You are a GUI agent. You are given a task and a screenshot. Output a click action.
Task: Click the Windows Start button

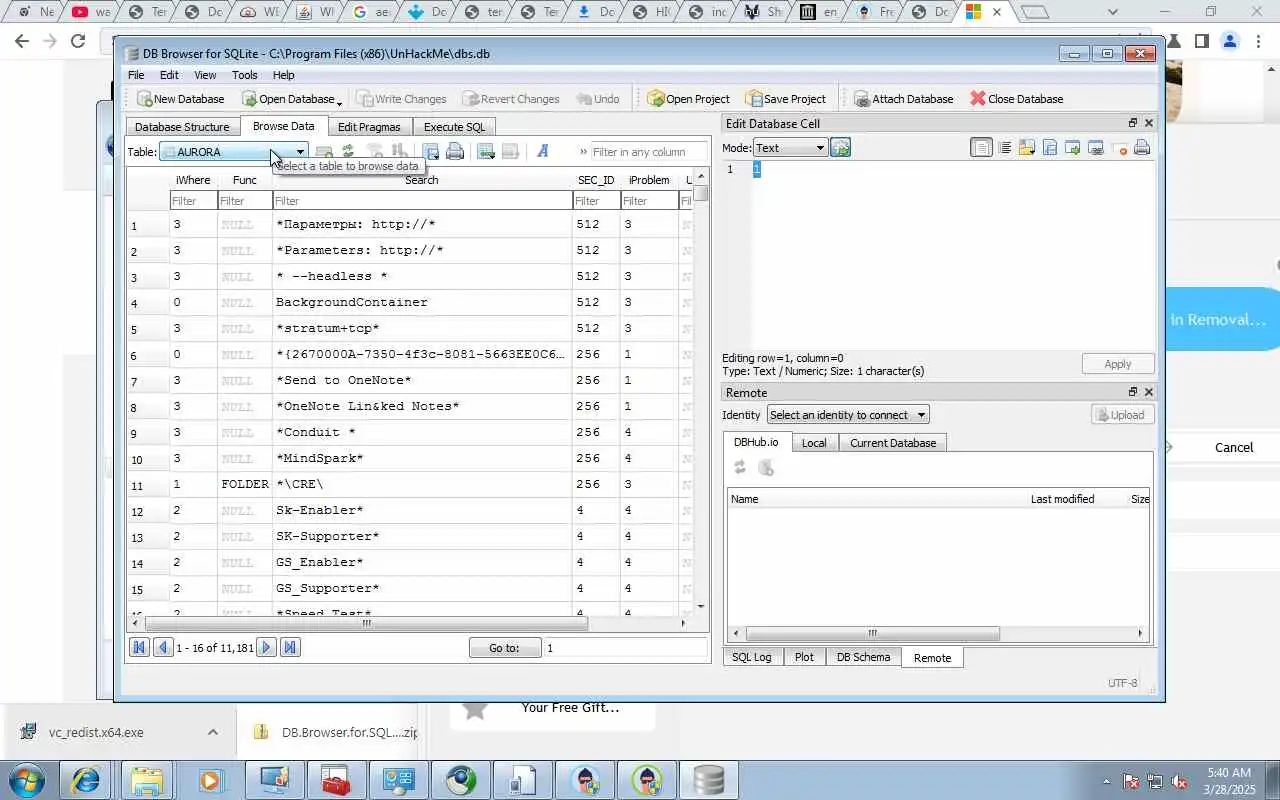pos(25,780)
